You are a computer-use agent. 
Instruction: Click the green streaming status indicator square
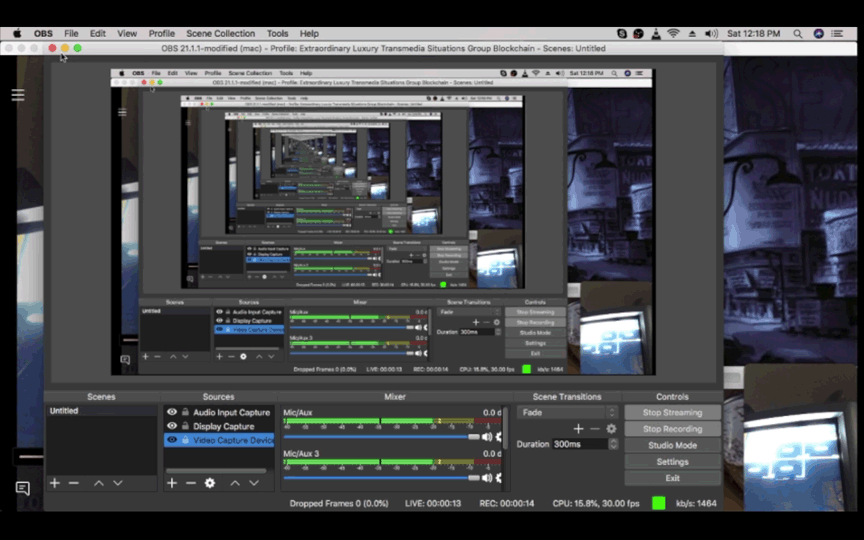(x=658, y=503)
